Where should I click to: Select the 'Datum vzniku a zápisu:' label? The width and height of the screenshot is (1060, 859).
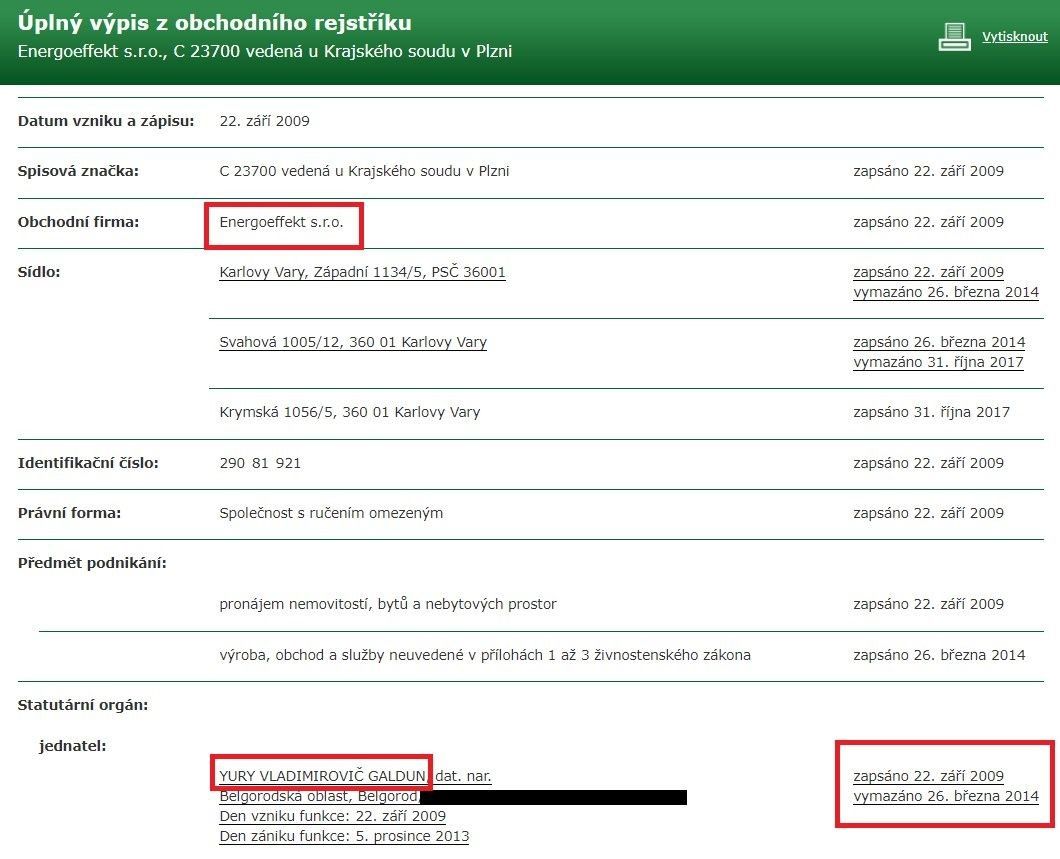(105, 121)
